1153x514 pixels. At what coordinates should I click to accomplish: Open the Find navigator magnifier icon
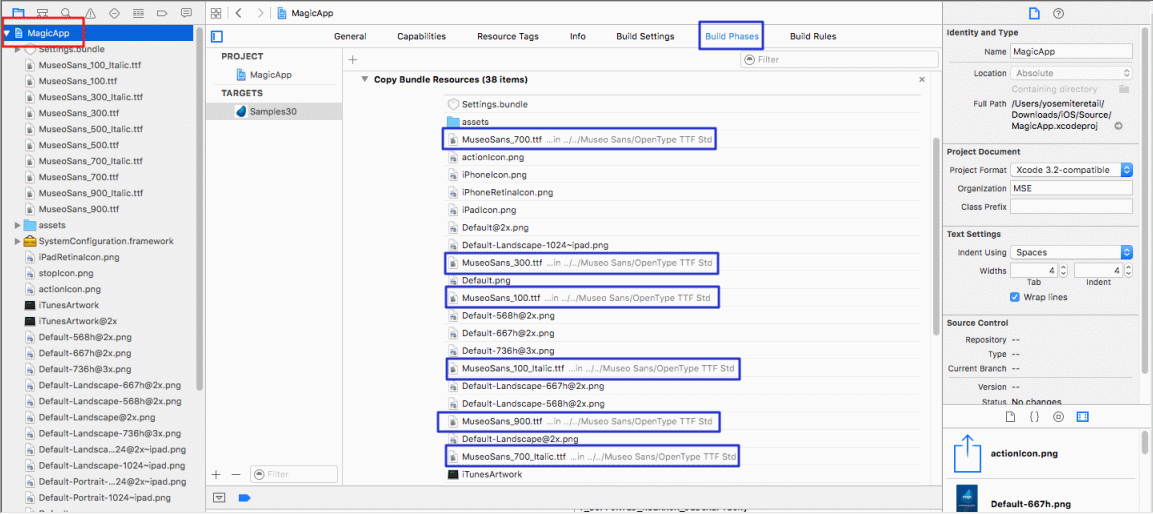click(66, 13)
